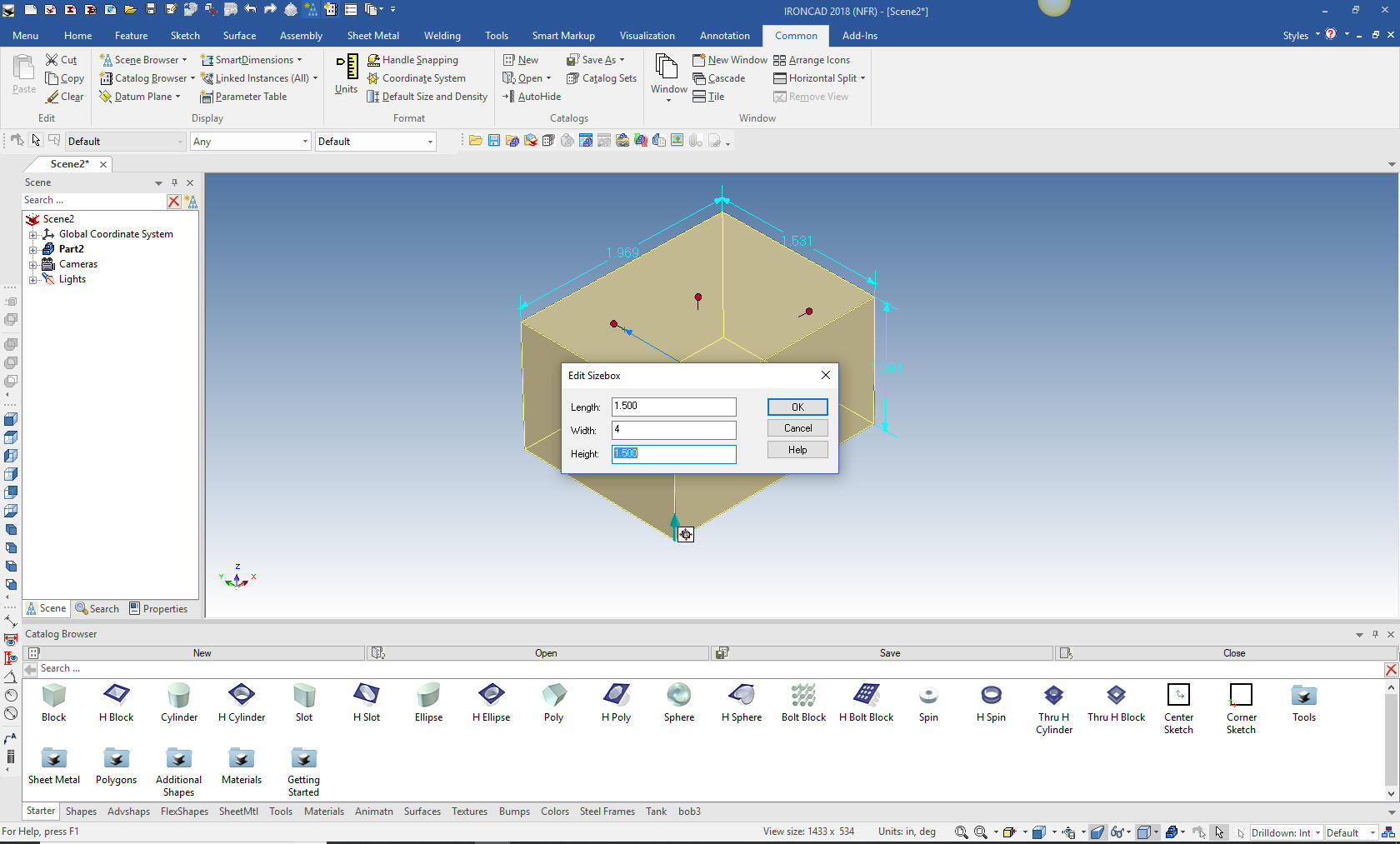This screenshot has width=1400, height=844.
Task: Cancel the Edit Sizebox dialog
Action: click(x=797, y=428)
